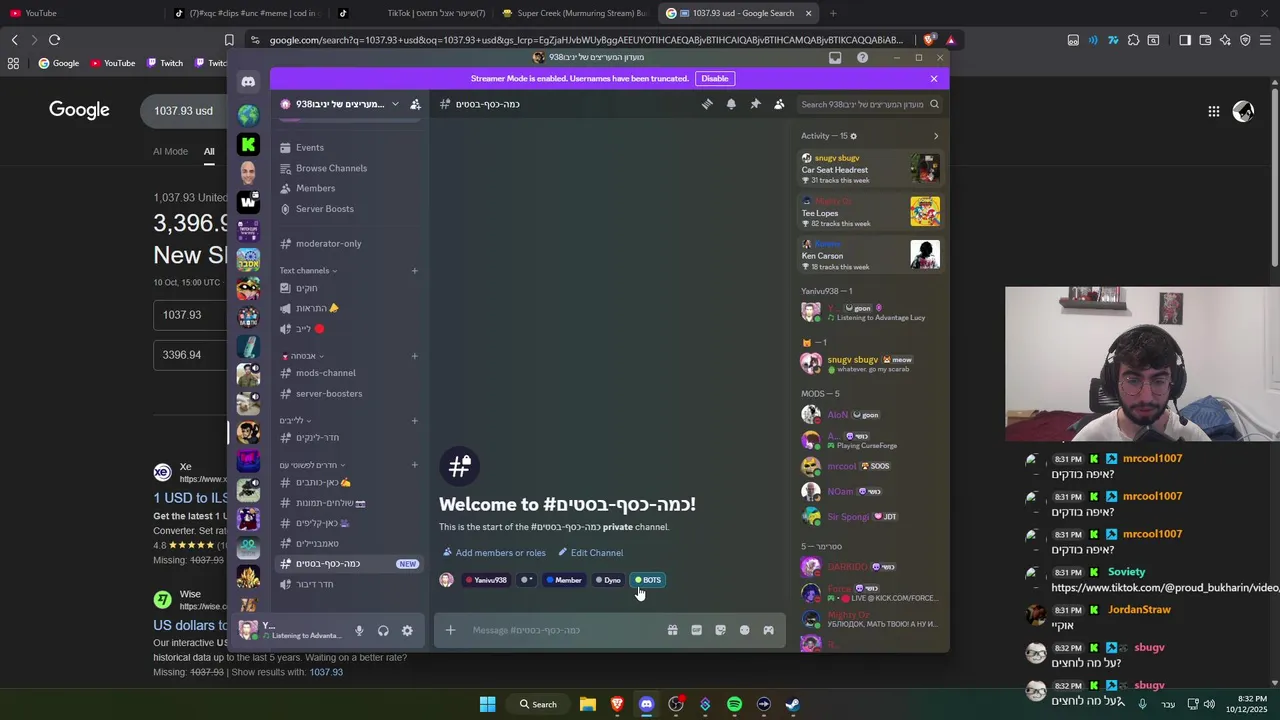Disable Streamer Mode button in banner

pos(715,78)
